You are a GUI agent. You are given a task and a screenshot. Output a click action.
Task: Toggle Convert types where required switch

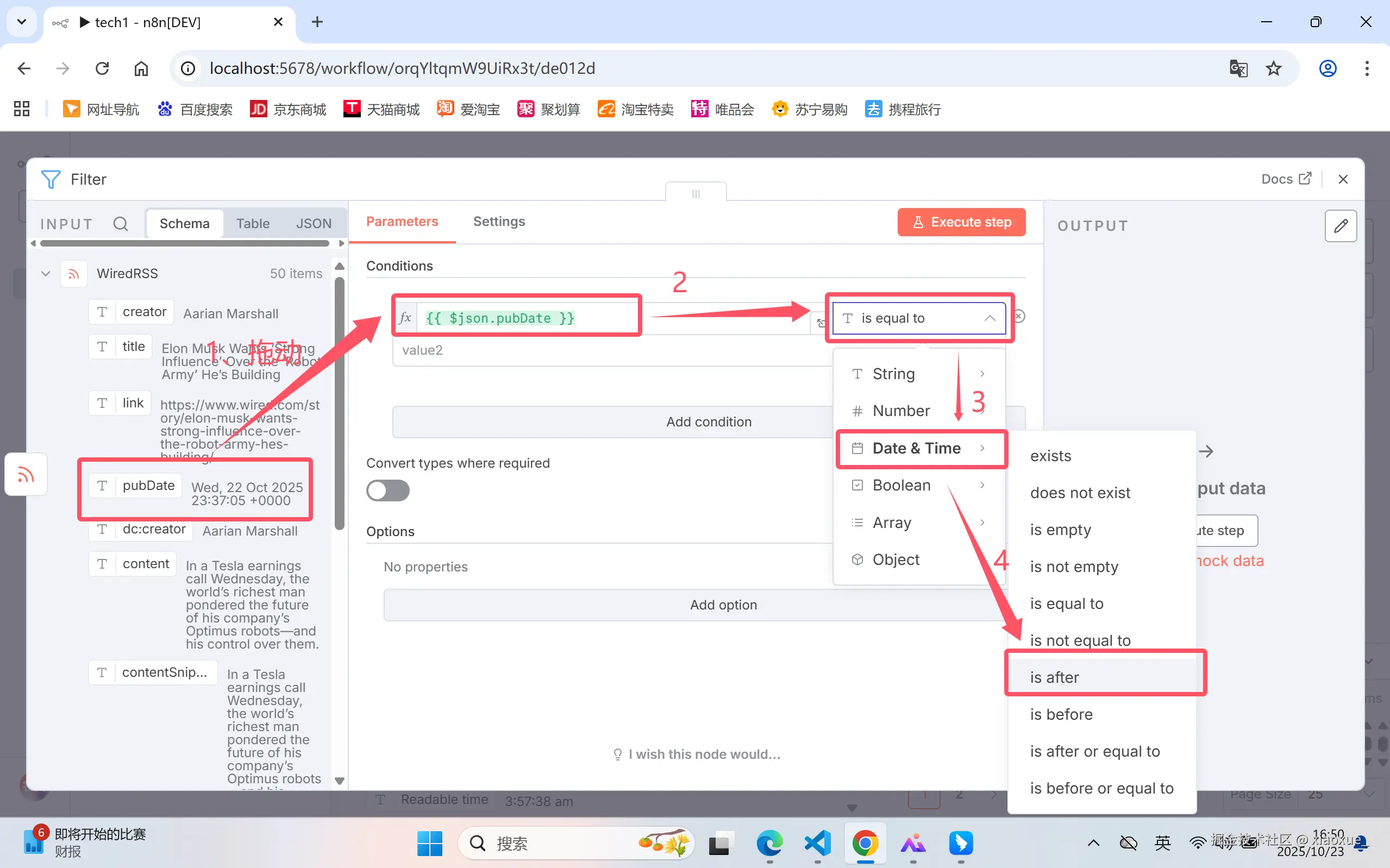click(388, 490)
